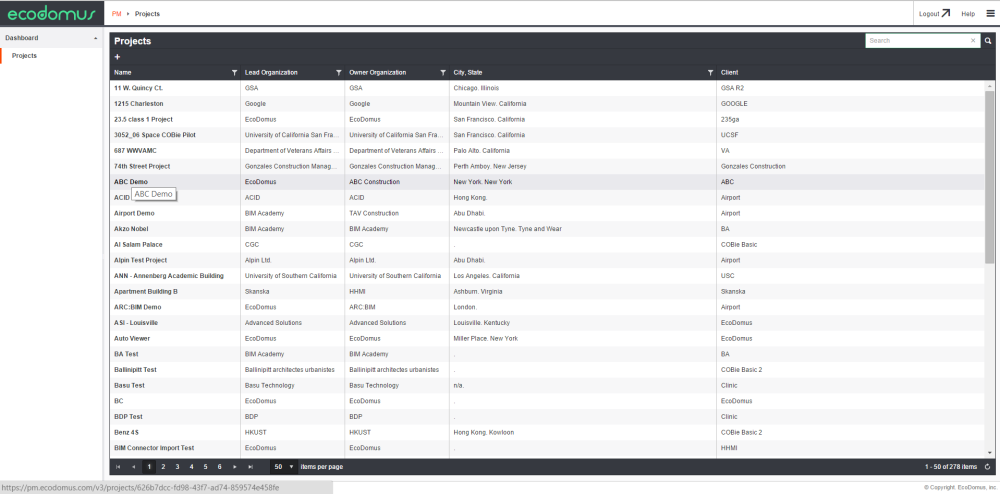
Task: Open the 23.5 class 1 Project row
Action: click(x=143, y=119)
